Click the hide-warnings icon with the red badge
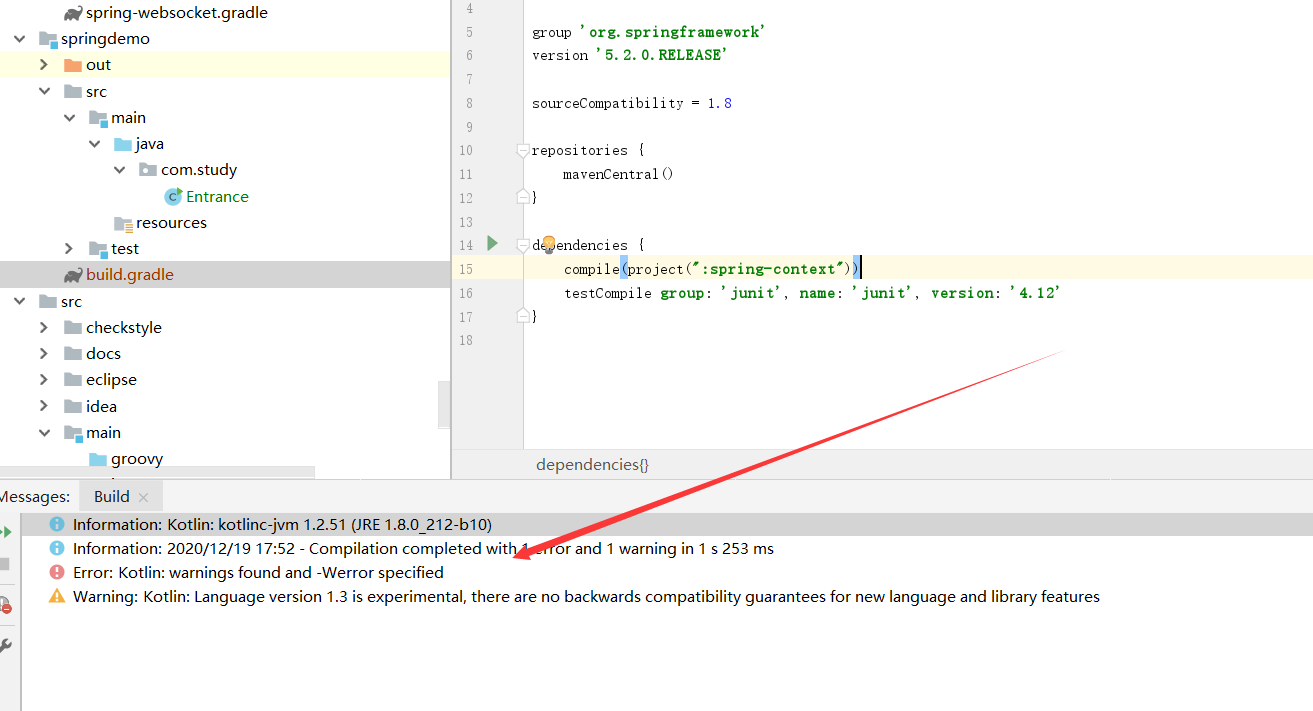The image size is (1313, 711). (x=6, y=604)
